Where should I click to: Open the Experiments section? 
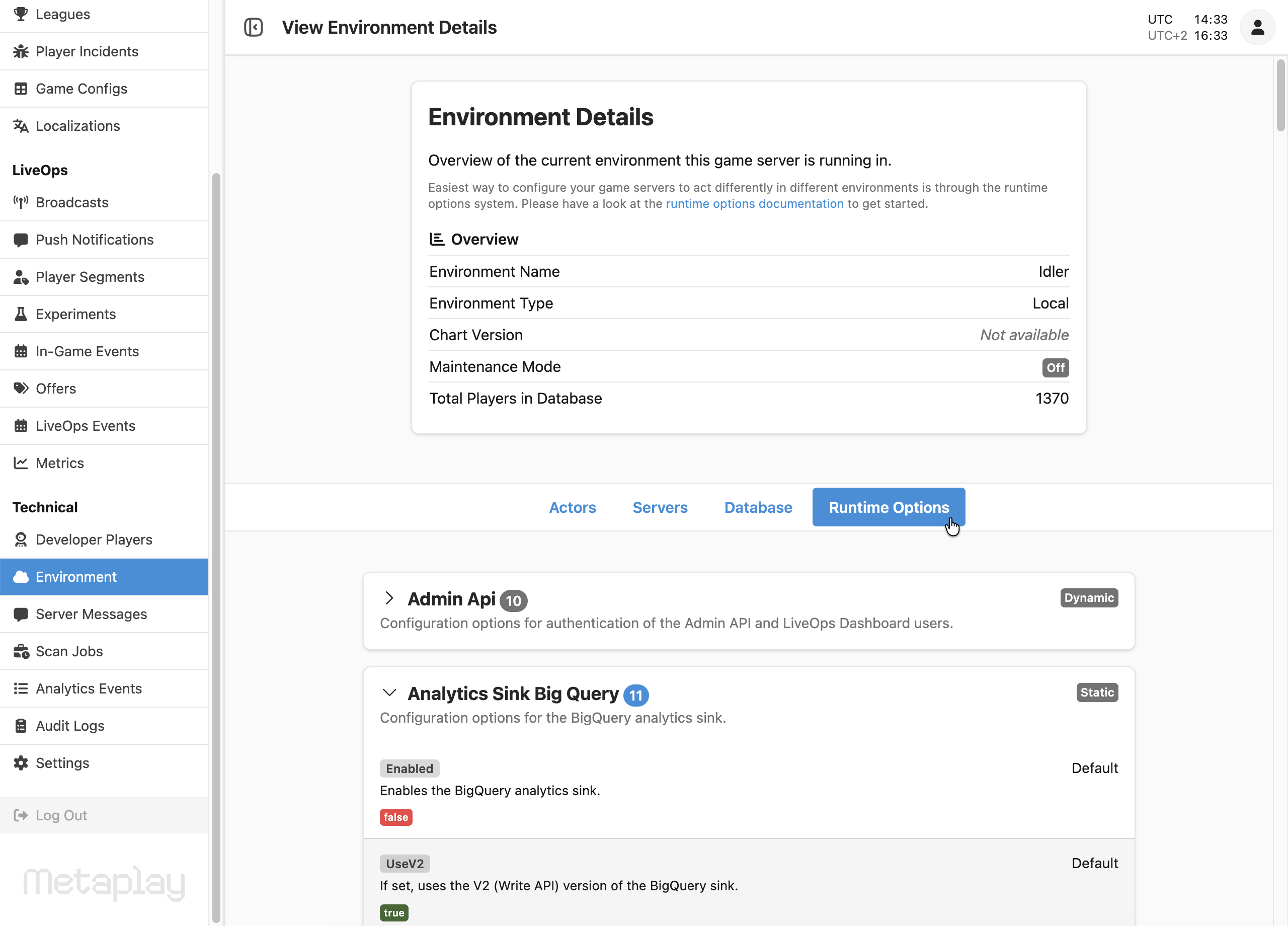point(75,314)
